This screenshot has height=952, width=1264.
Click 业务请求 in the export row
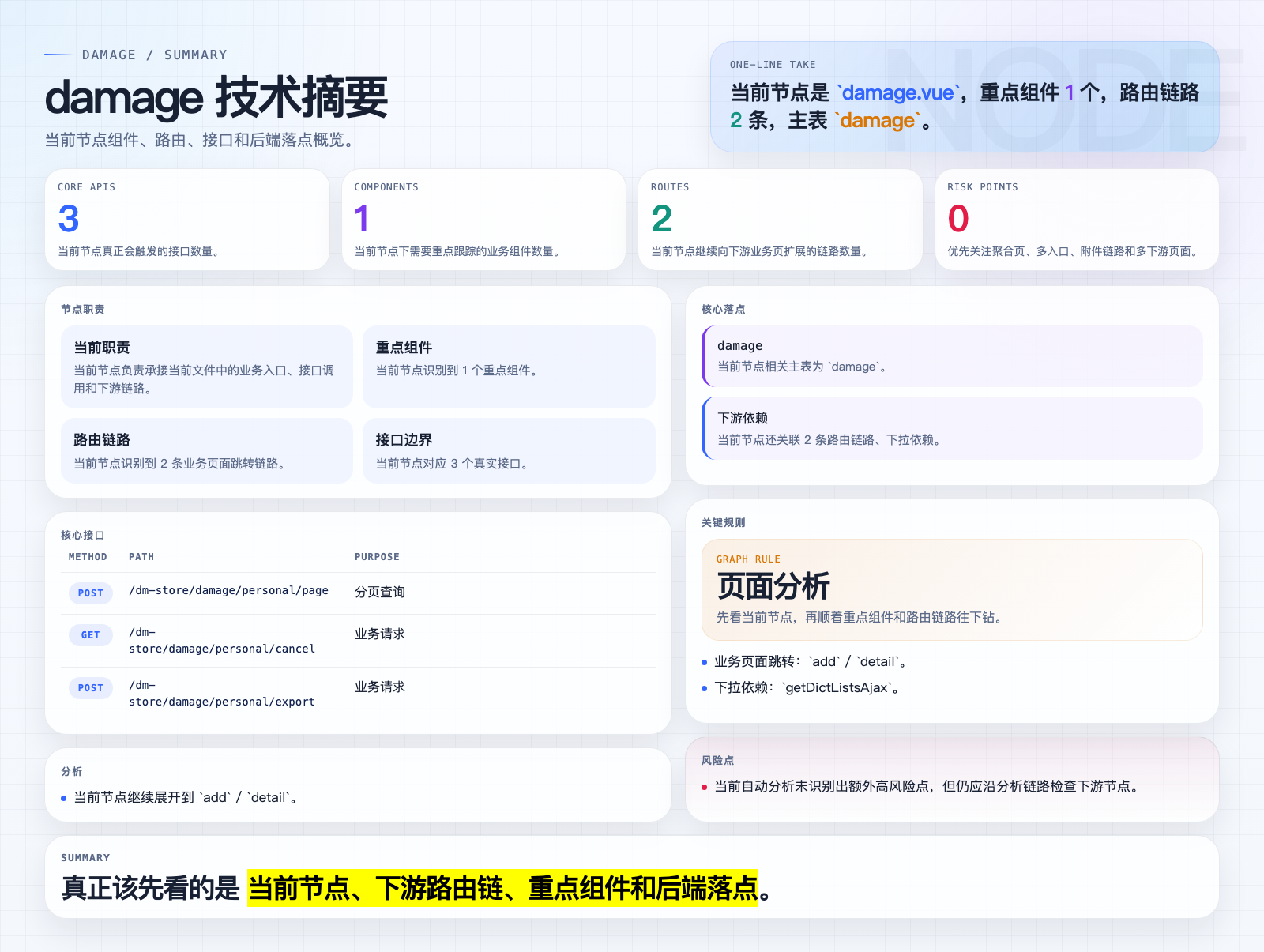pos(380,687)
